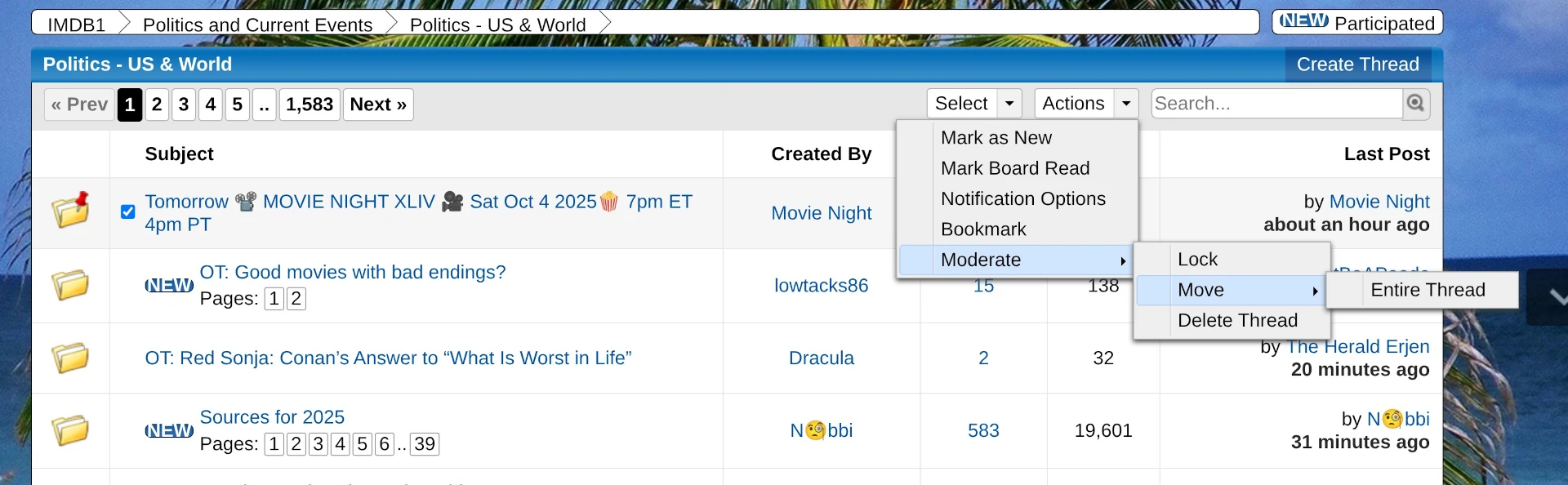Uncheck the Movie Night thread checkbox
The width and height of the screenshot is (1568, 485).
[x=128, y=212]
